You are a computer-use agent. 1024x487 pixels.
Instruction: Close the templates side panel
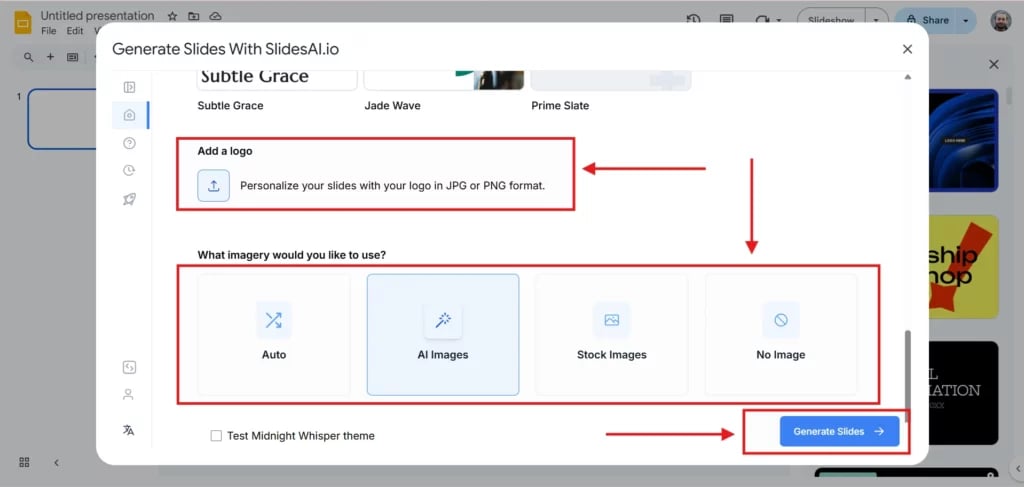tap(993, 65)
